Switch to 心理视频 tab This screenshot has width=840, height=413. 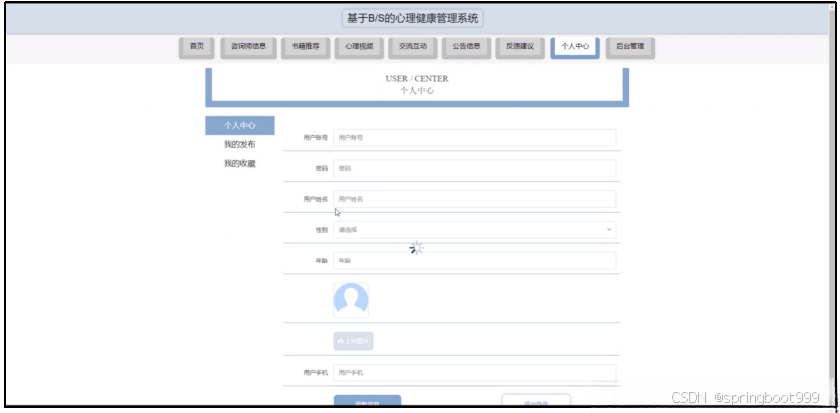coord(359,47)
